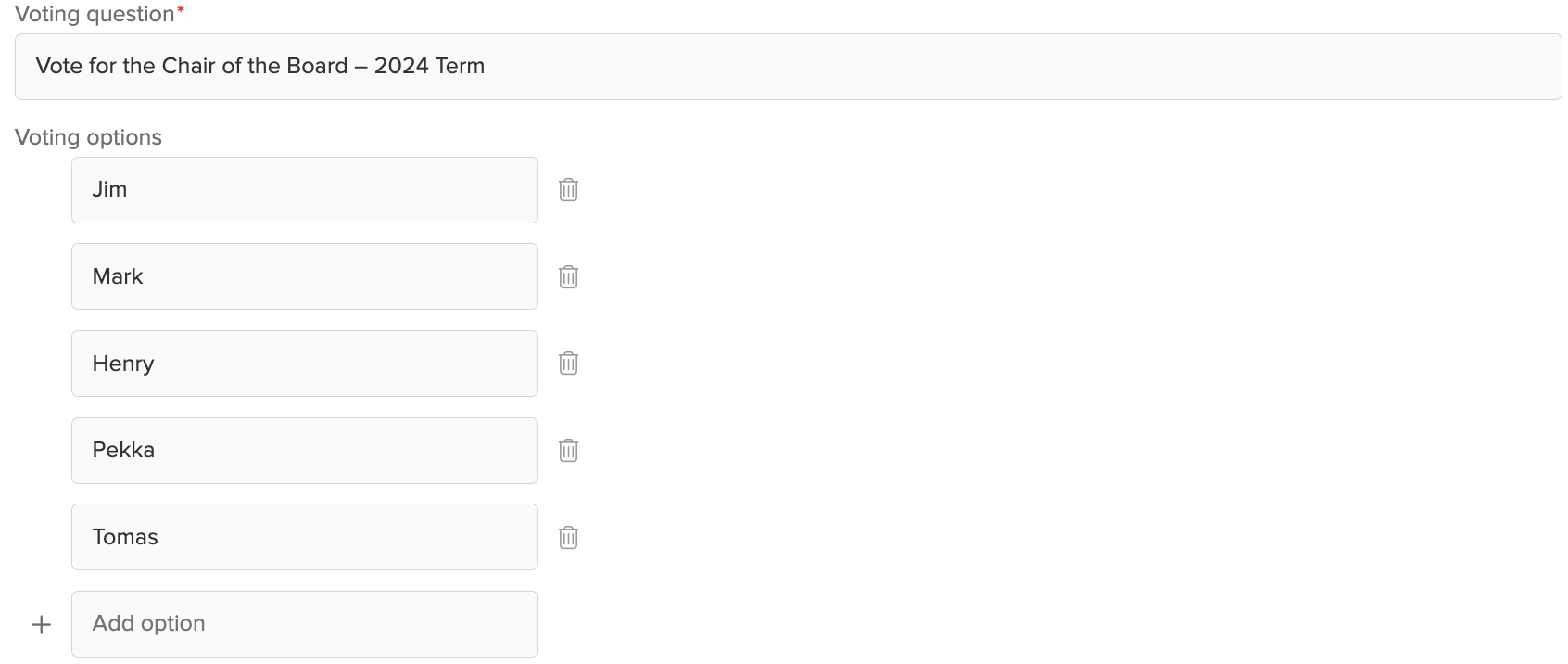Click the Voting question label
1568x664 pixels.
pos(95,15)
